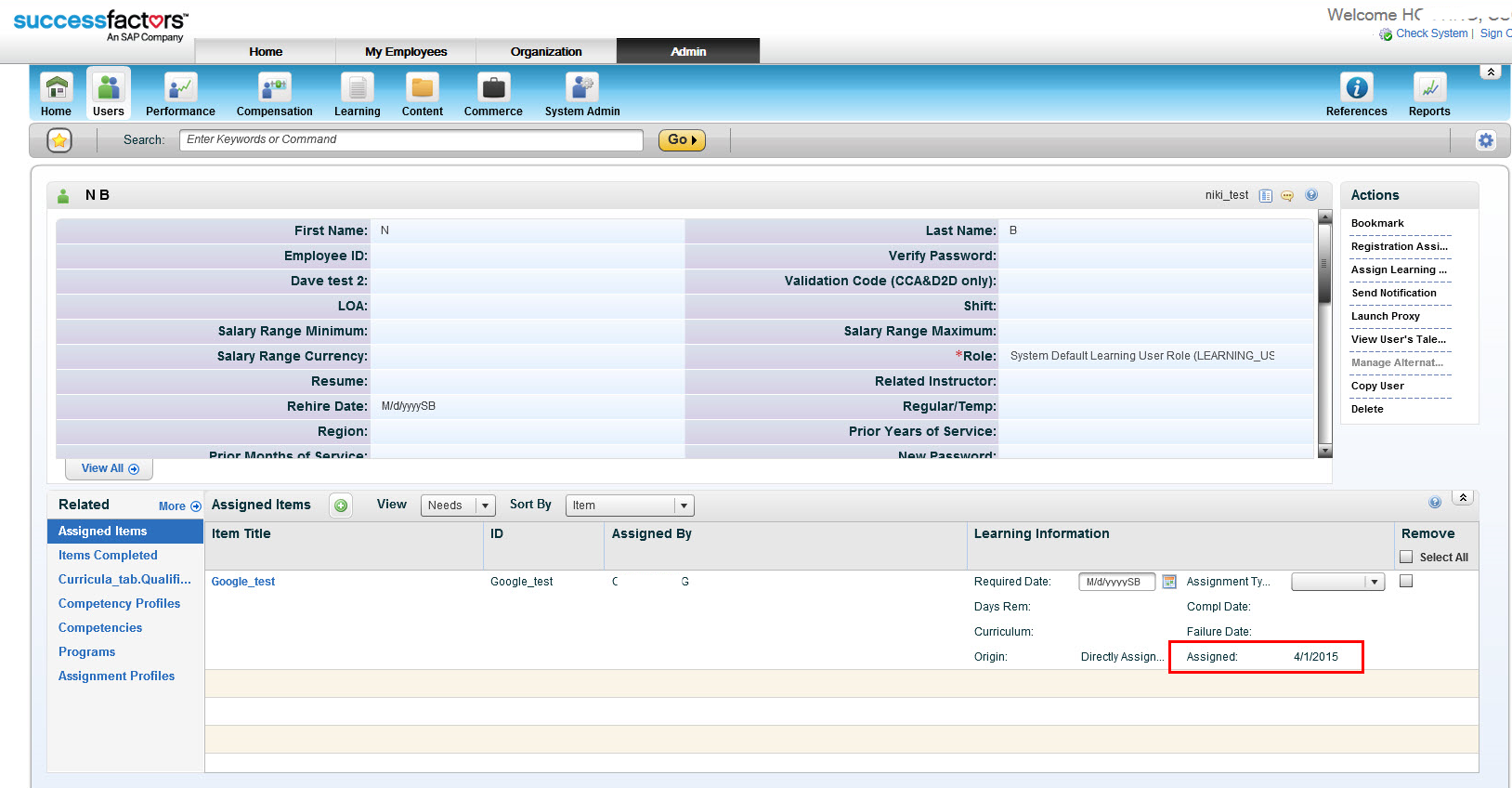Collapse the Assigned Items panel chevron

click(x=1463, y=498)
